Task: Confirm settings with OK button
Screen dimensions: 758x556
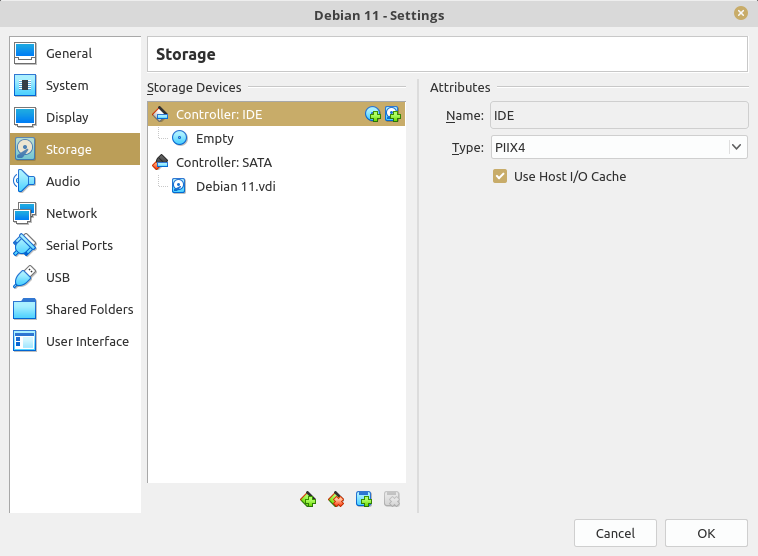Action: tap(706, 533)
